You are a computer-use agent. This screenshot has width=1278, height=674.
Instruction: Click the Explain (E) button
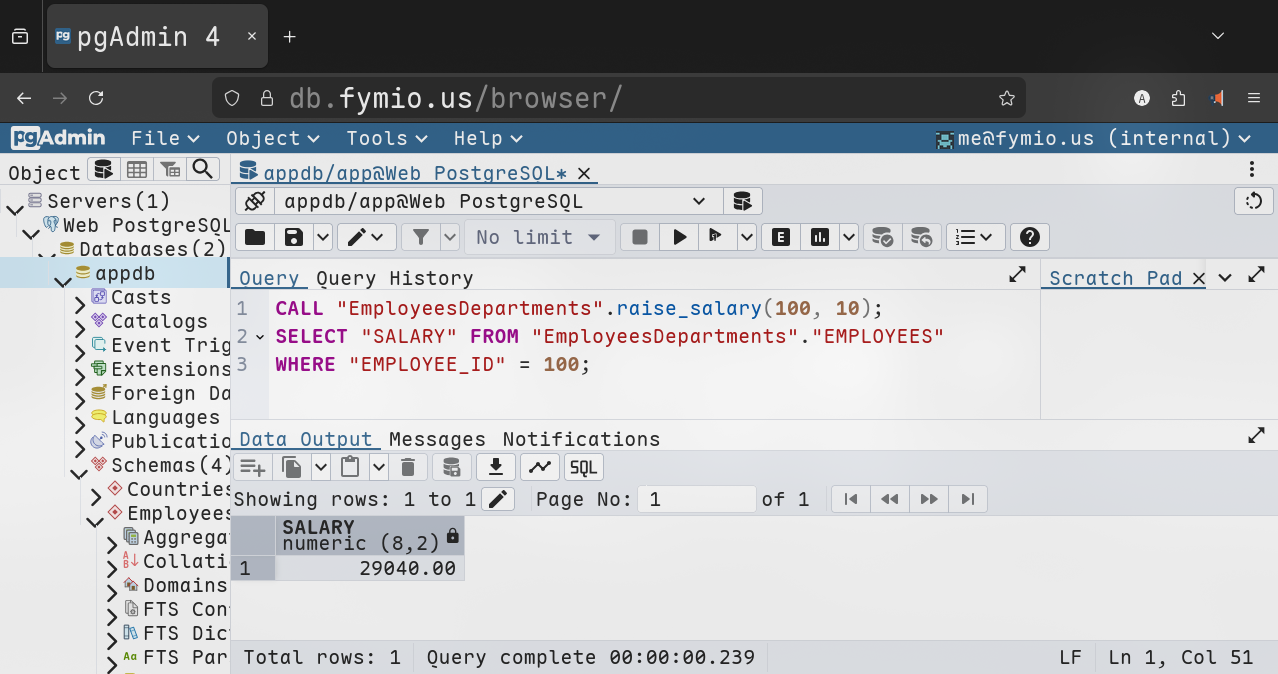(x=780, y=237)
